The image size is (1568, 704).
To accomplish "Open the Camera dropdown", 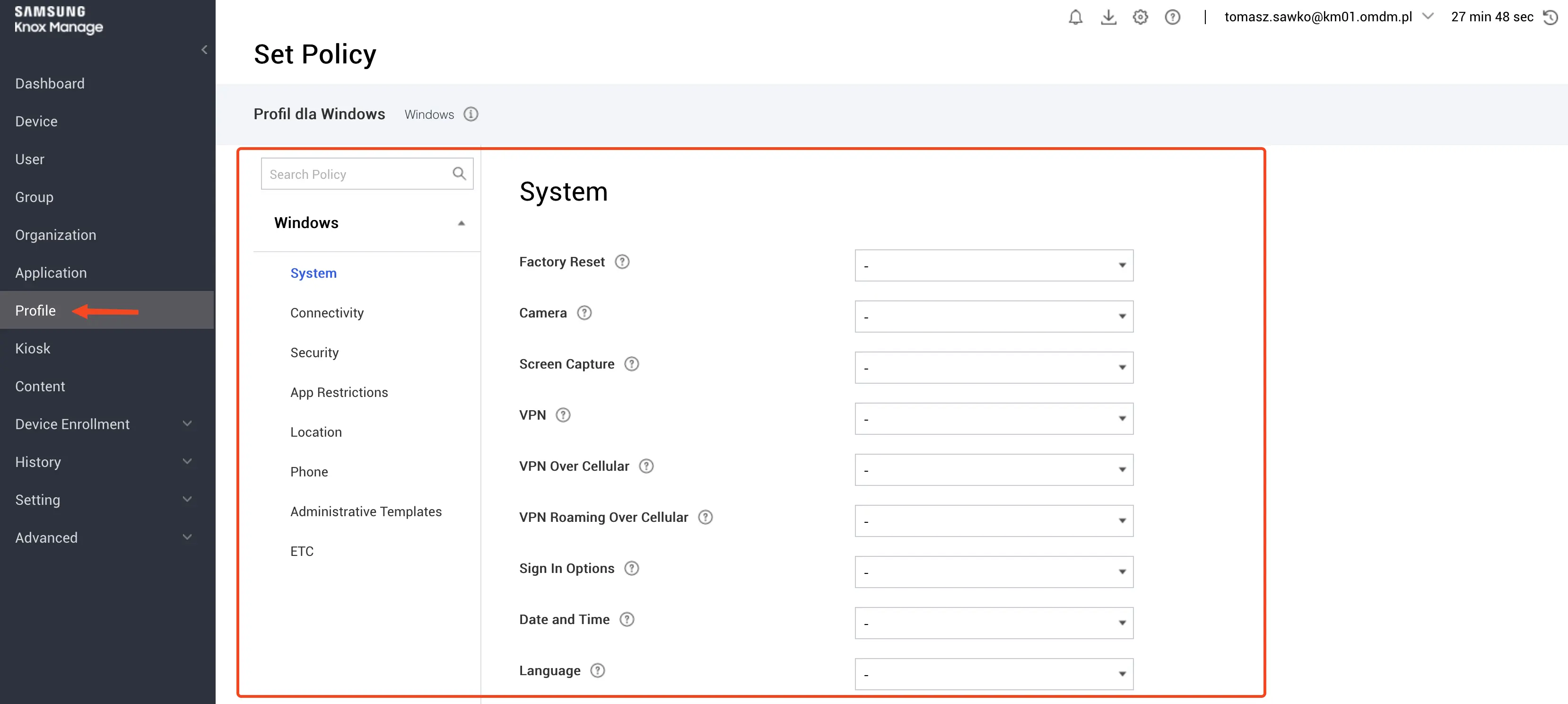I will pyautogui.click(x=993, y=317).
